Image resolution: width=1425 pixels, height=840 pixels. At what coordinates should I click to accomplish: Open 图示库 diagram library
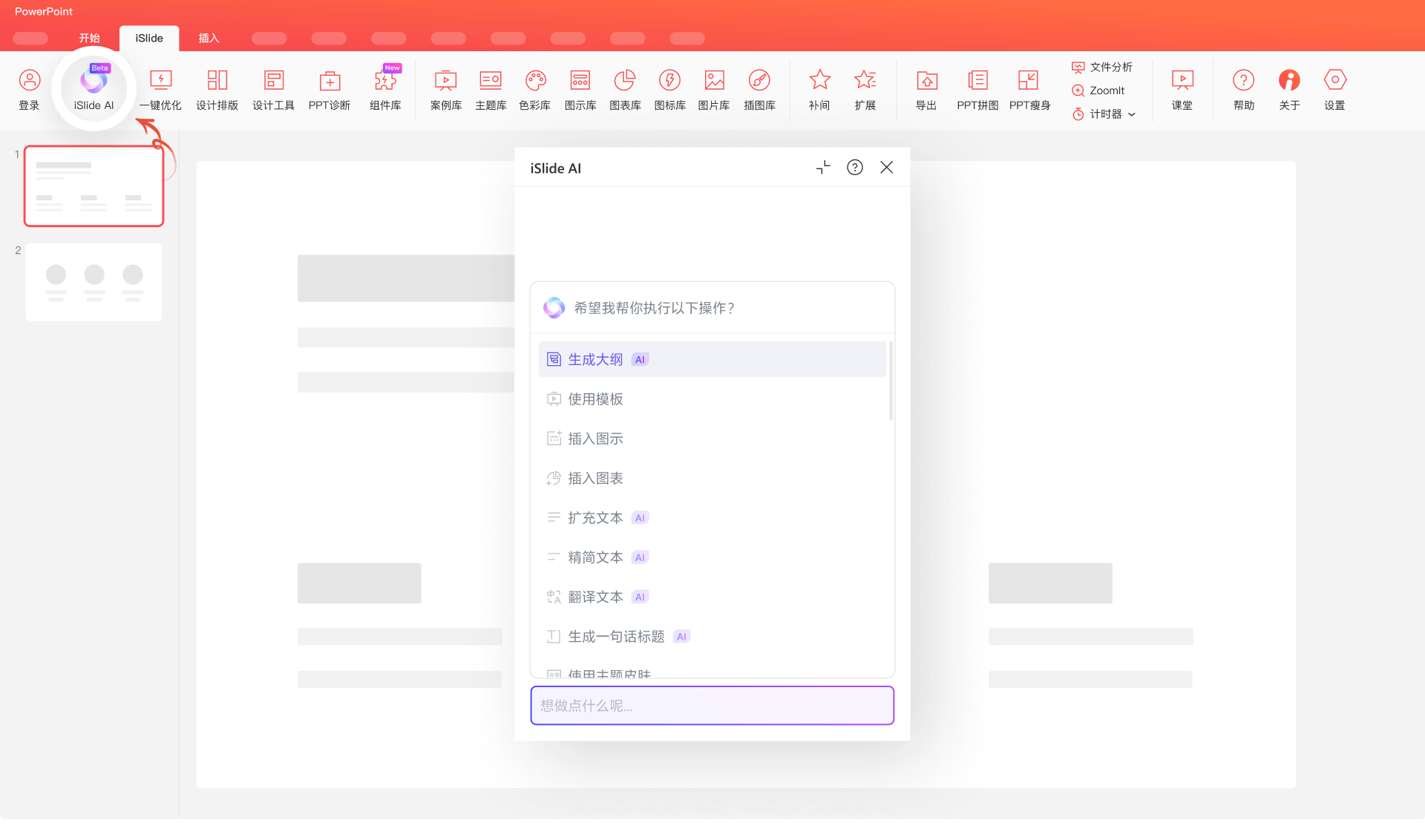point(580,89)
